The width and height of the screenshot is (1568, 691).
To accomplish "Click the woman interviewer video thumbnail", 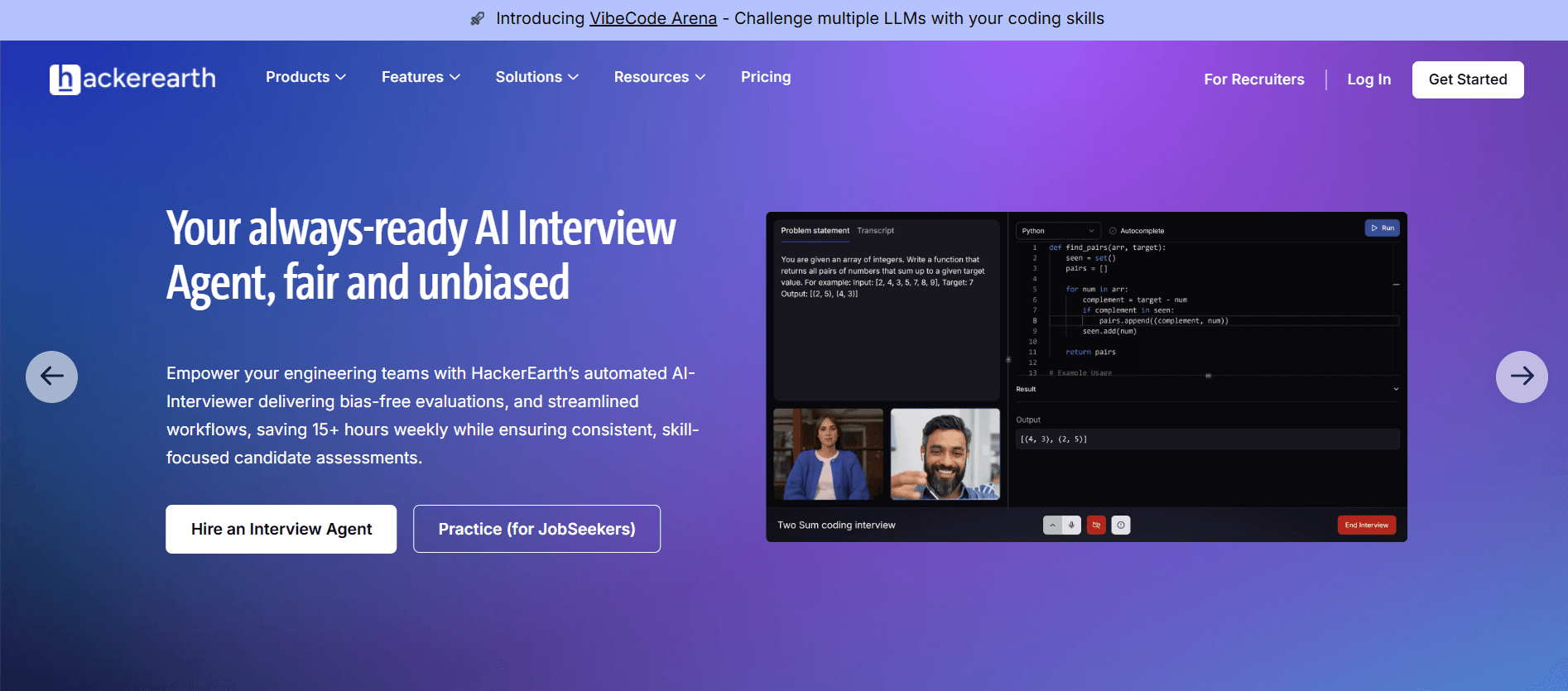I will tap(828, 454).
